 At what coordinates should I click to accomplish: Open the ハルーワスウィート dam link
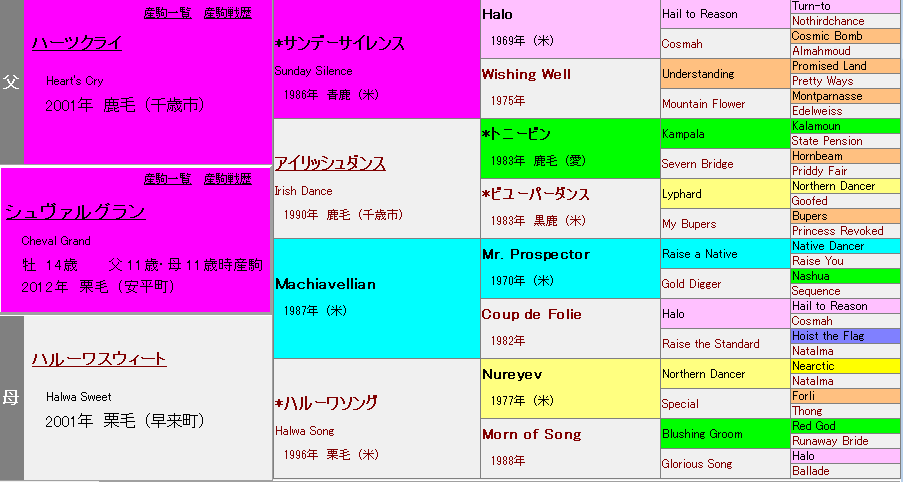point(99,359)
